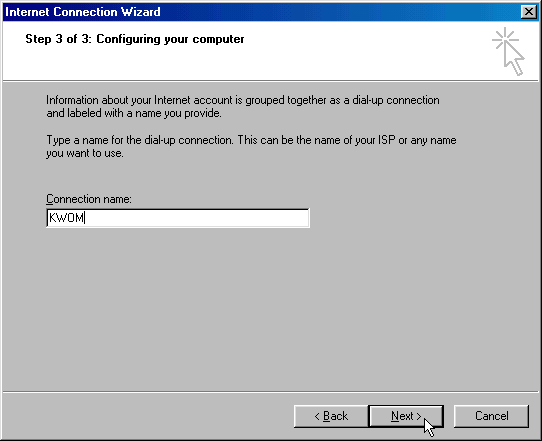The image size is (542, 441).
Task: Place caret before the K in KWOM
Action: click(x=49, y=218)
